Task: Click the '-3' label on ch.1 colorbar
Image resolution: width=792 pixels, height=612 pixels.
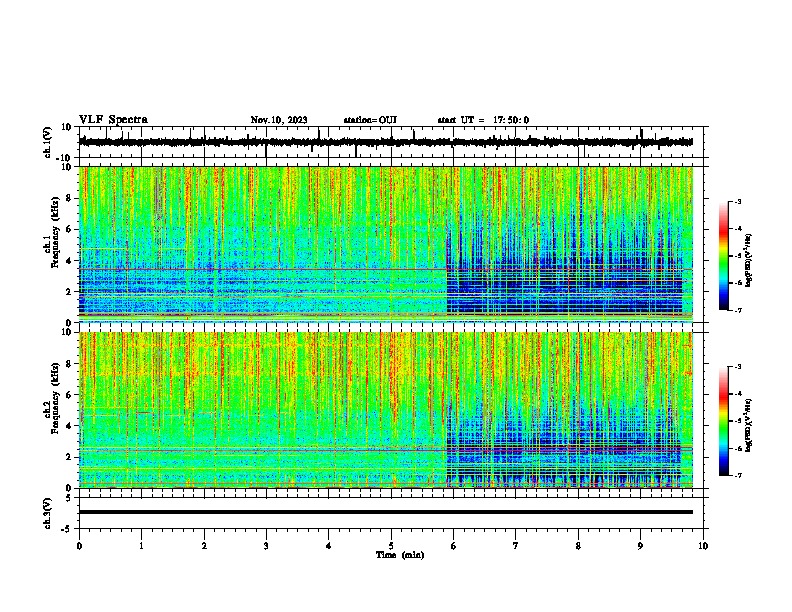Action: coord(737,201)
